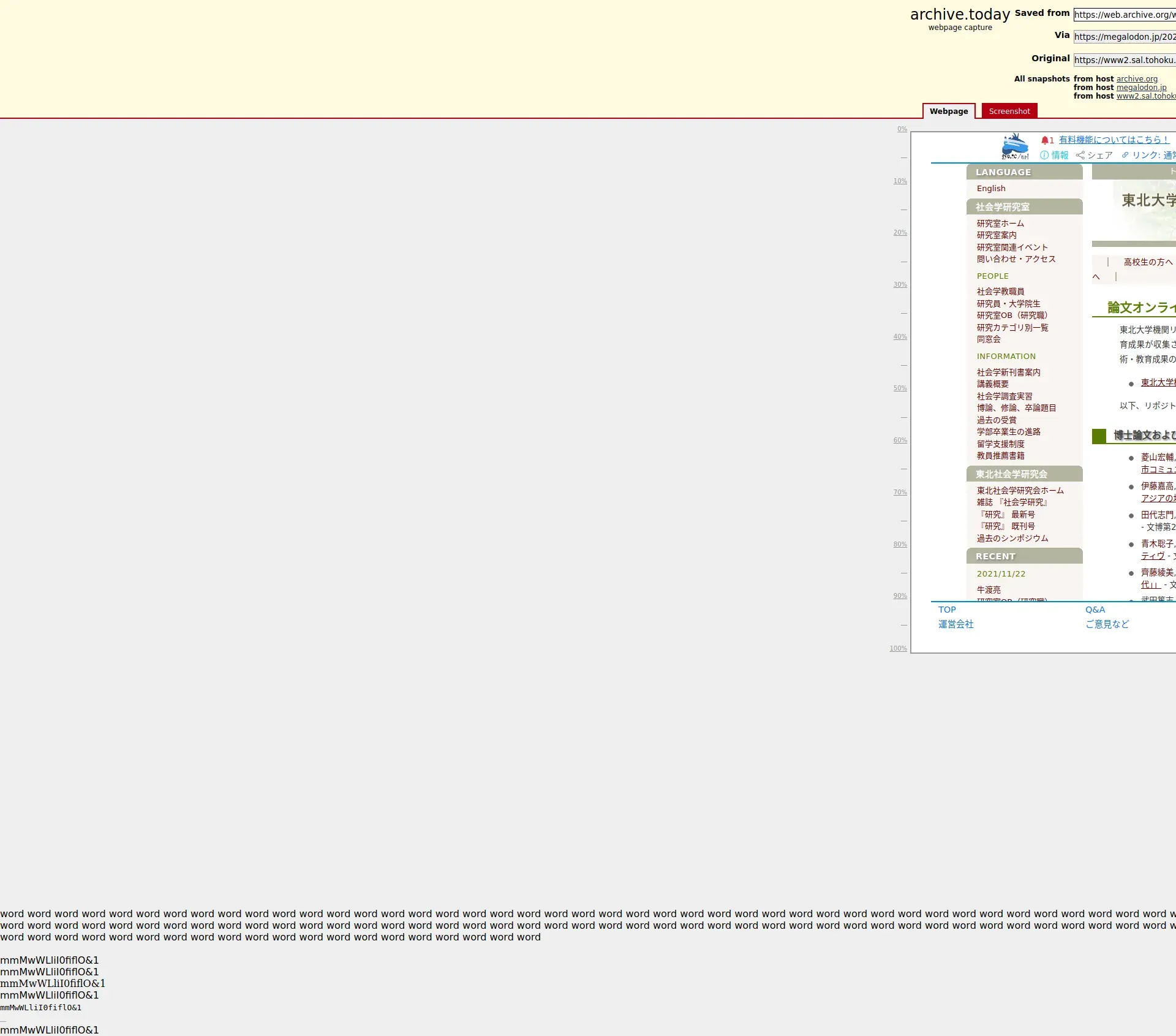This screenshot has height=1036, width=1176.
Task: Open 社会学教職員 in PEOPLE section
Action: [x=1000, y=292]
